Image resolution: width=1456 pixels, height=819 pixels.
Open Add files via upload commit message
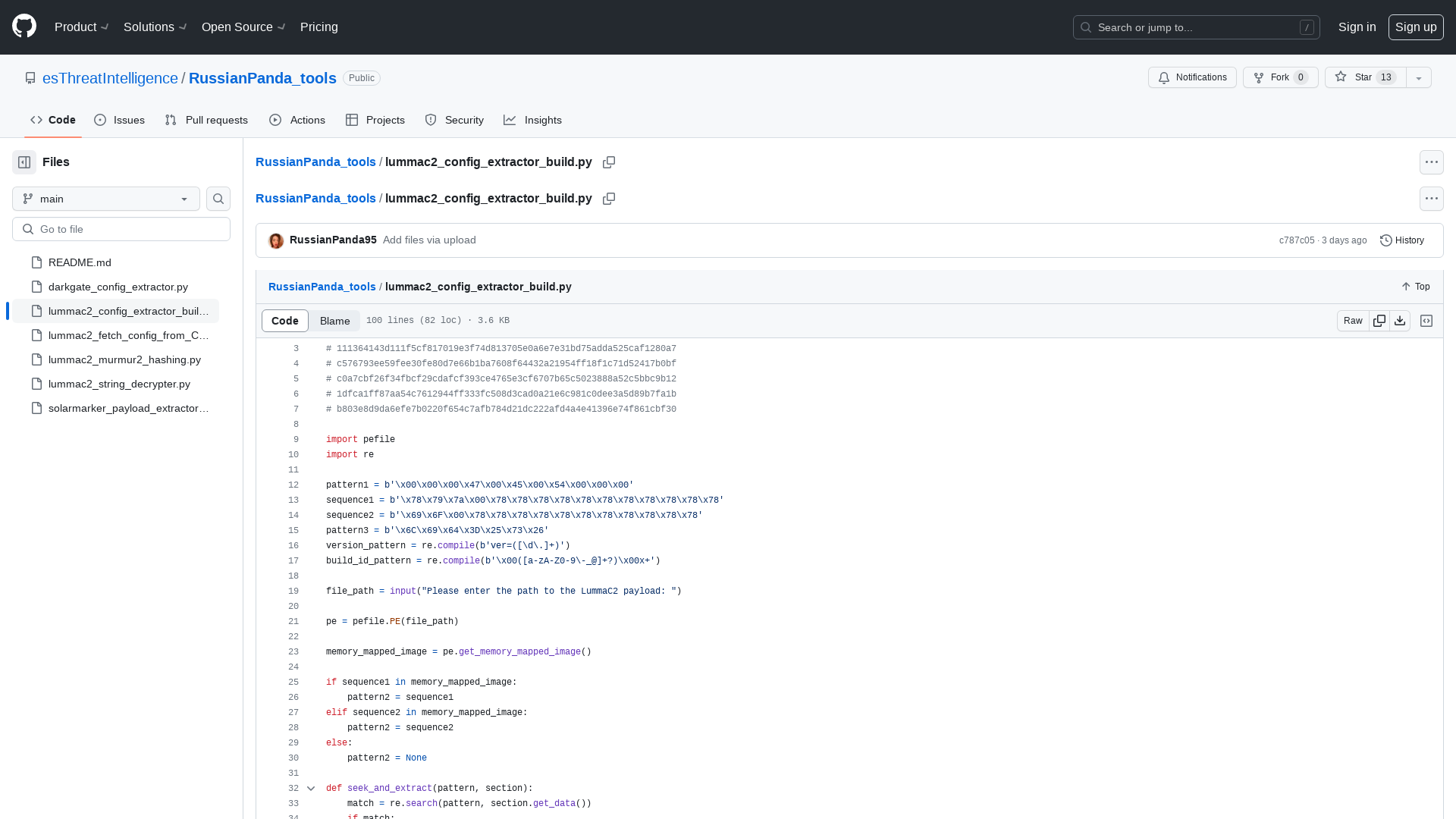pos(429,240)
